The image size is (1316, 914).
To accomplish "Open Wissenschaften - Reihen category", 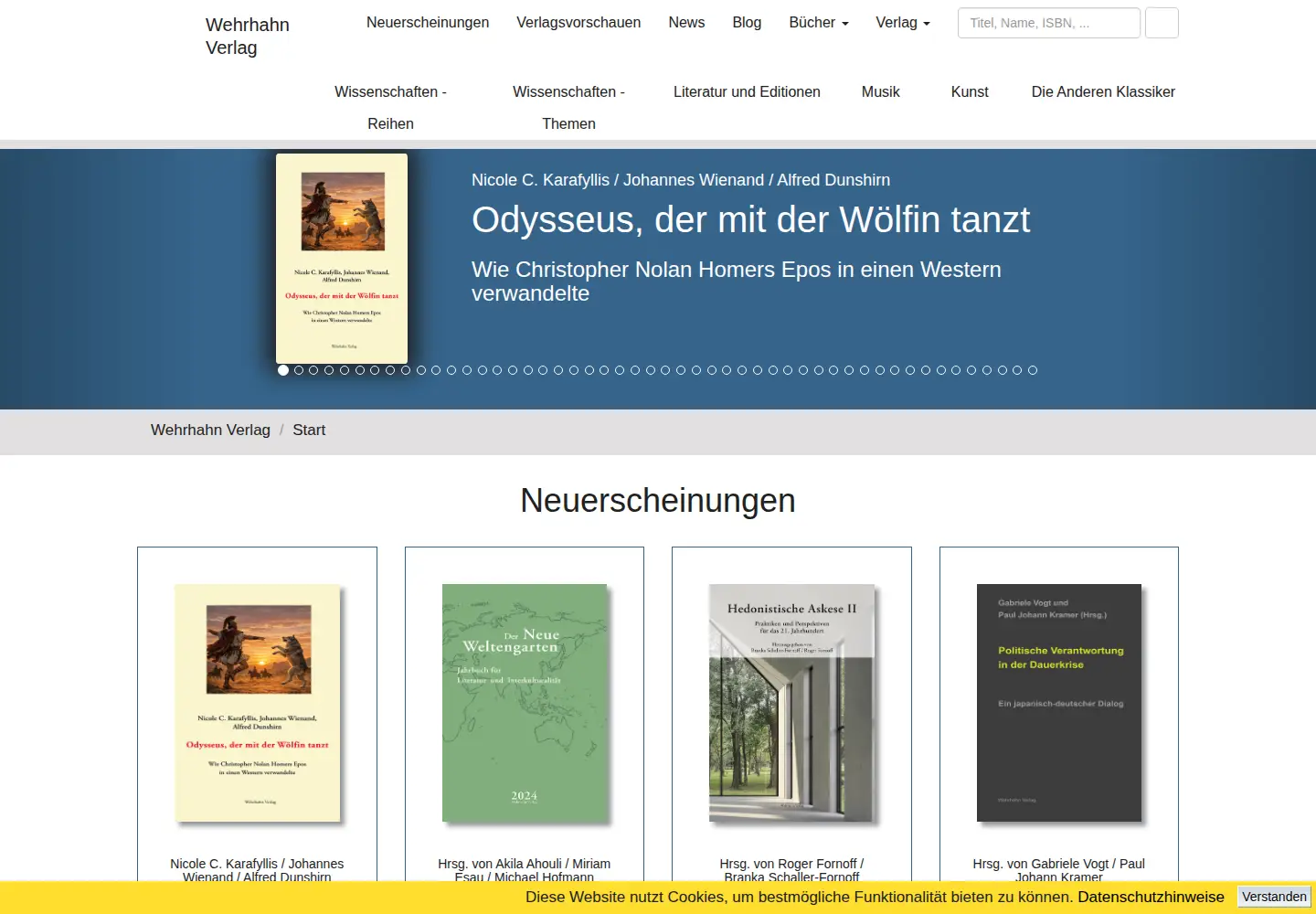I will pos(390,108).
